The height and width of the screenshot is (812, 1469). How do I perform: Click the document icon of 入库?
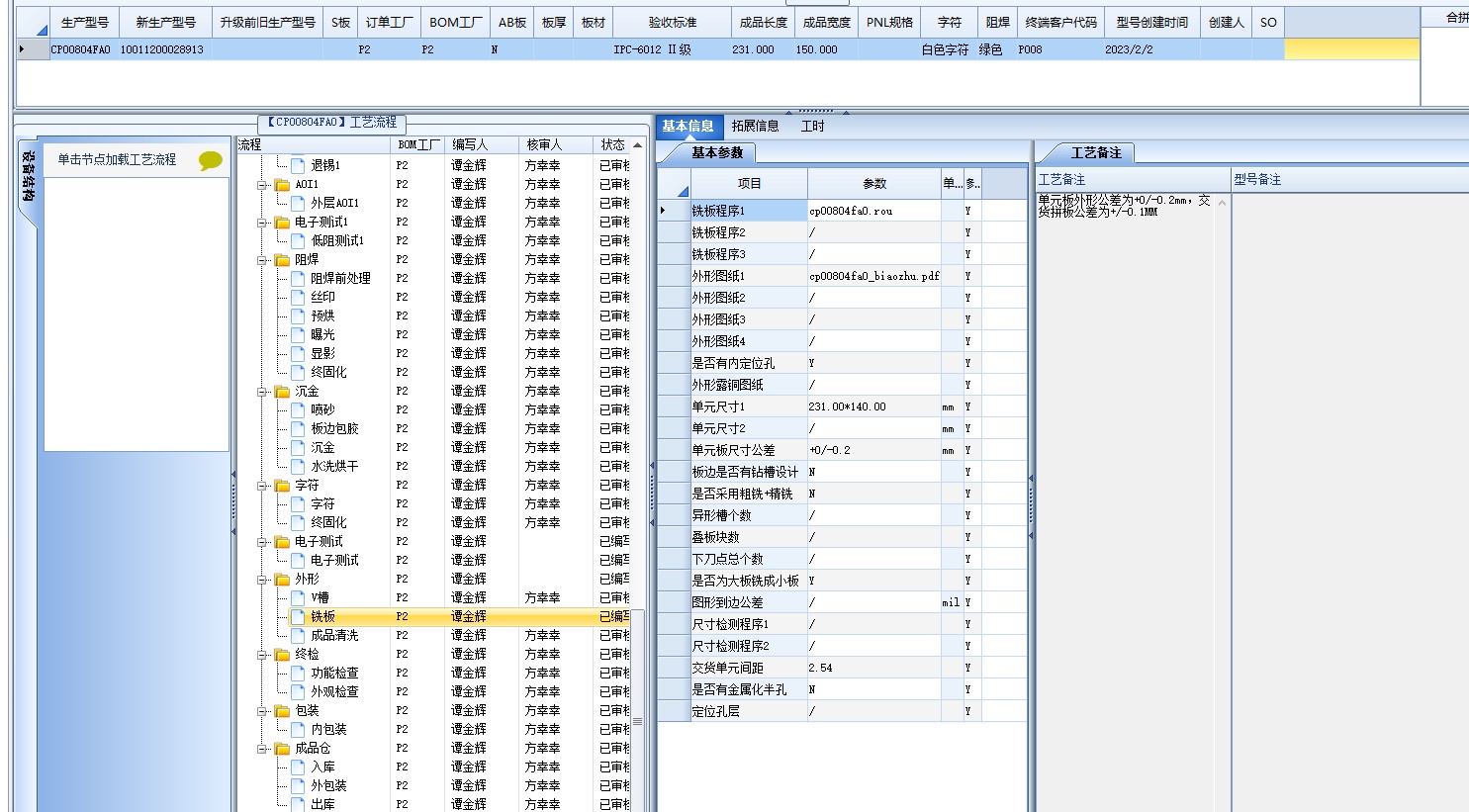pos(298,767)
